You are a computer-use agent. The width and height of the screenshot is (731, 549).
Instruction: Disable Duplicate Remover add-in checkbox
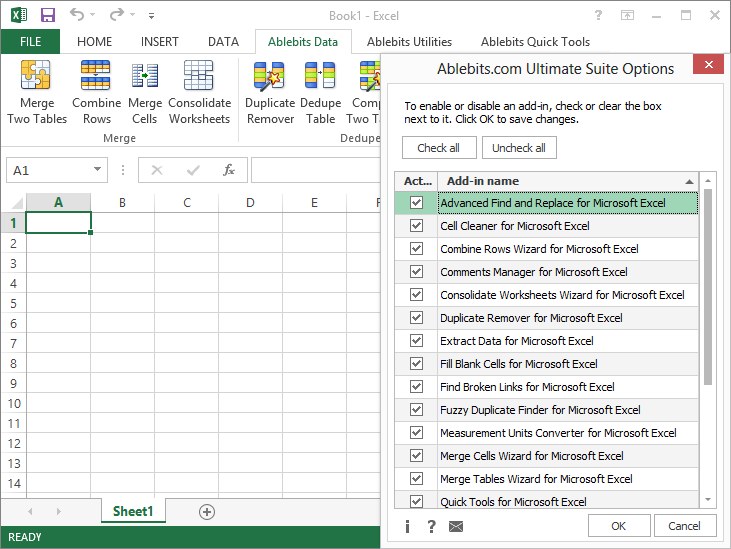coord(416,317)
